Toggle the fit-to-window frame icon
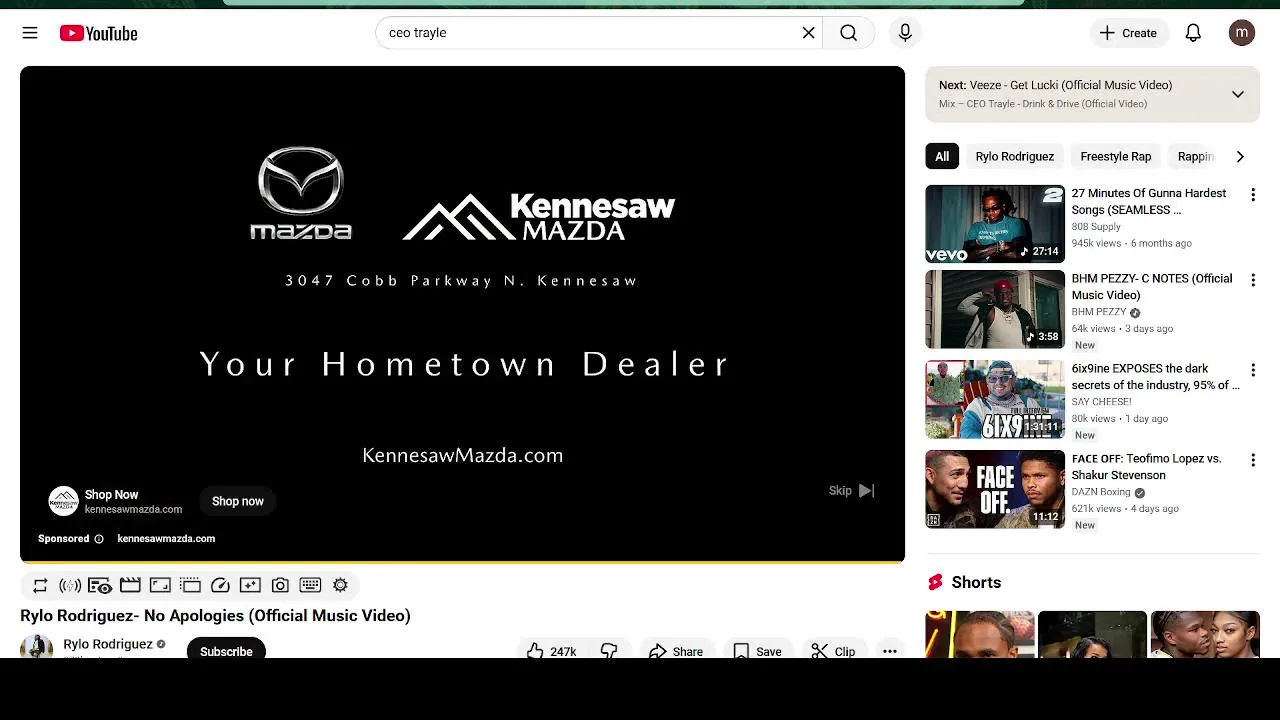1280x720 pixels. click(160, 586)
